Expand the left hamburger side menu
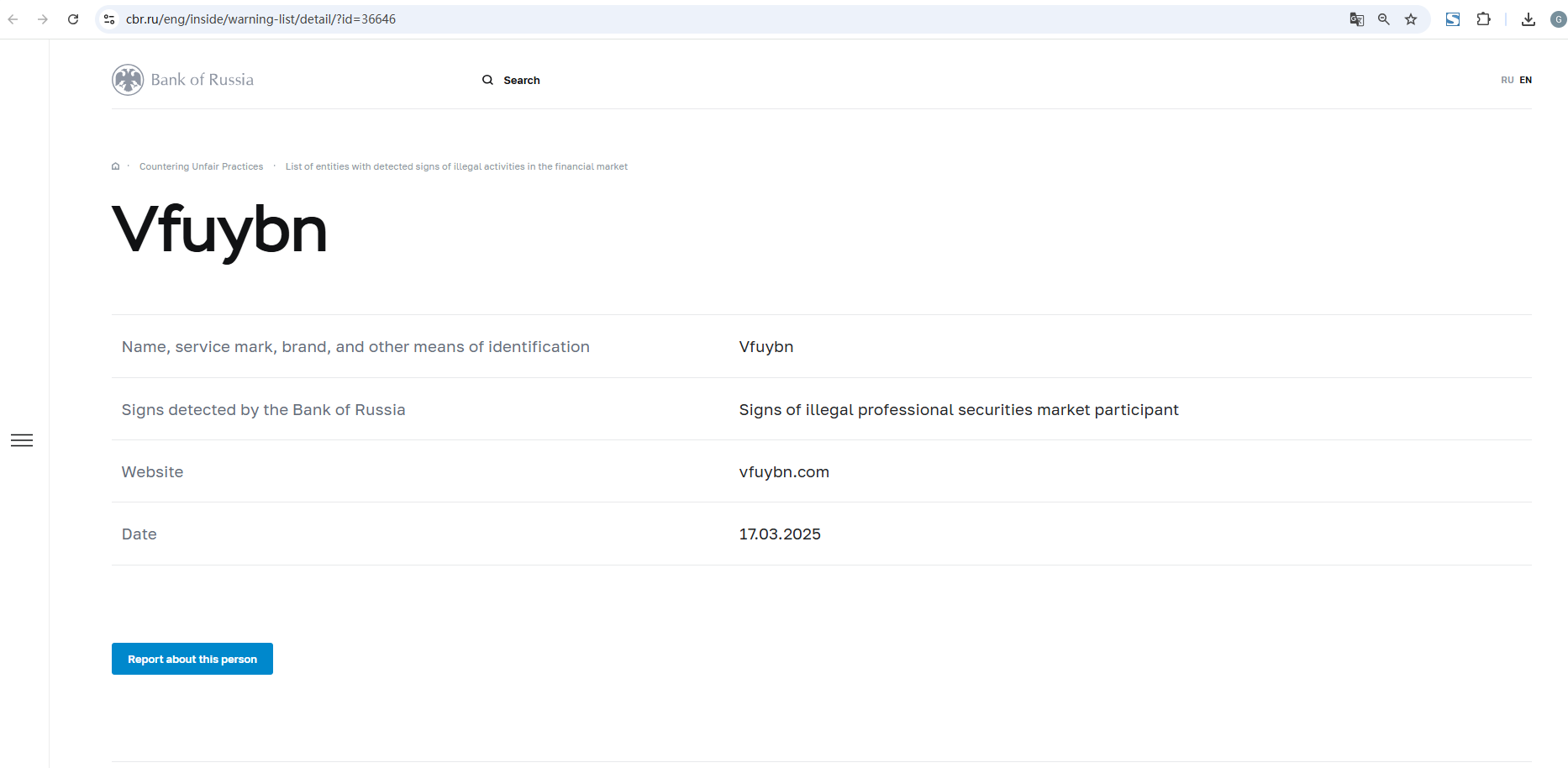 (x=22, y=440)
